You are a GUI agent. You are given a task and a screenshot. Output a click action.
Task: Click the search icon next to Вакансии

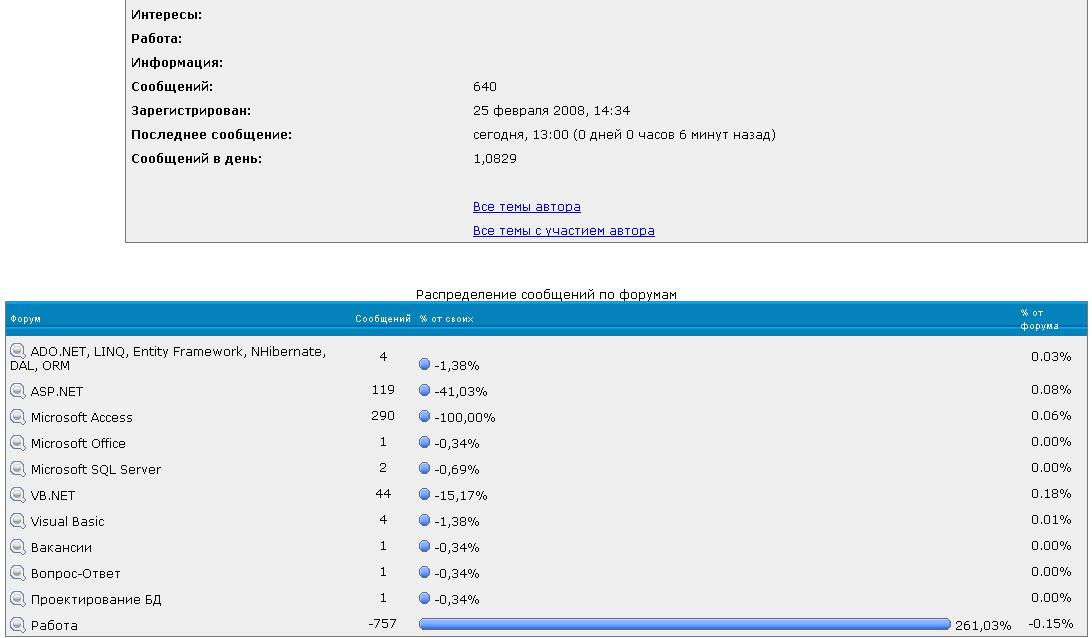point(17,547)
